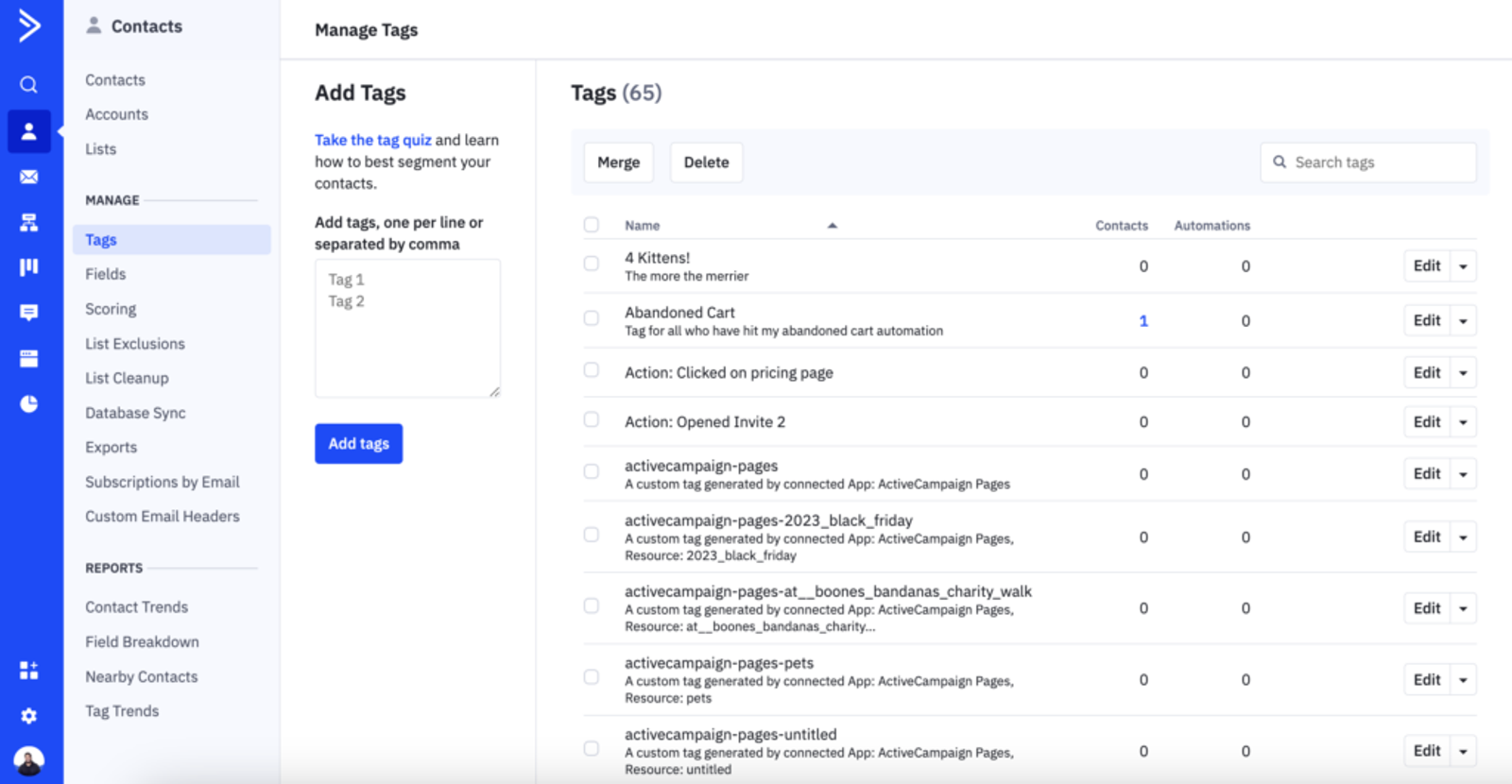
Task: Open the settings gear icon
Action: [29, 716]
